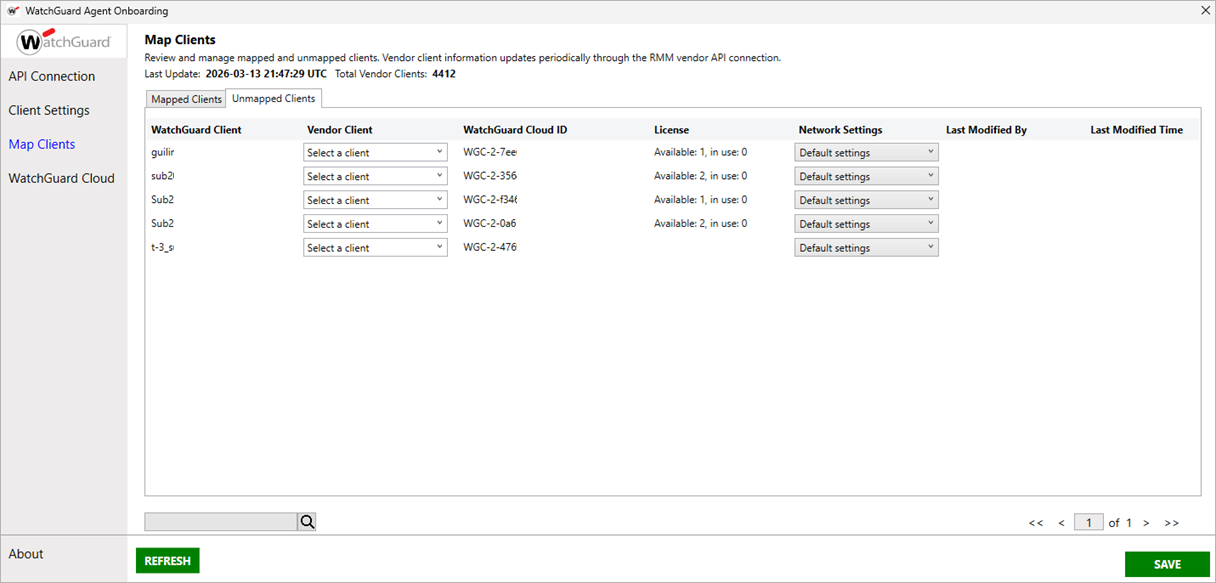
Task: Switch to the Mapped Clients tab
Action: tap(186, 99)
